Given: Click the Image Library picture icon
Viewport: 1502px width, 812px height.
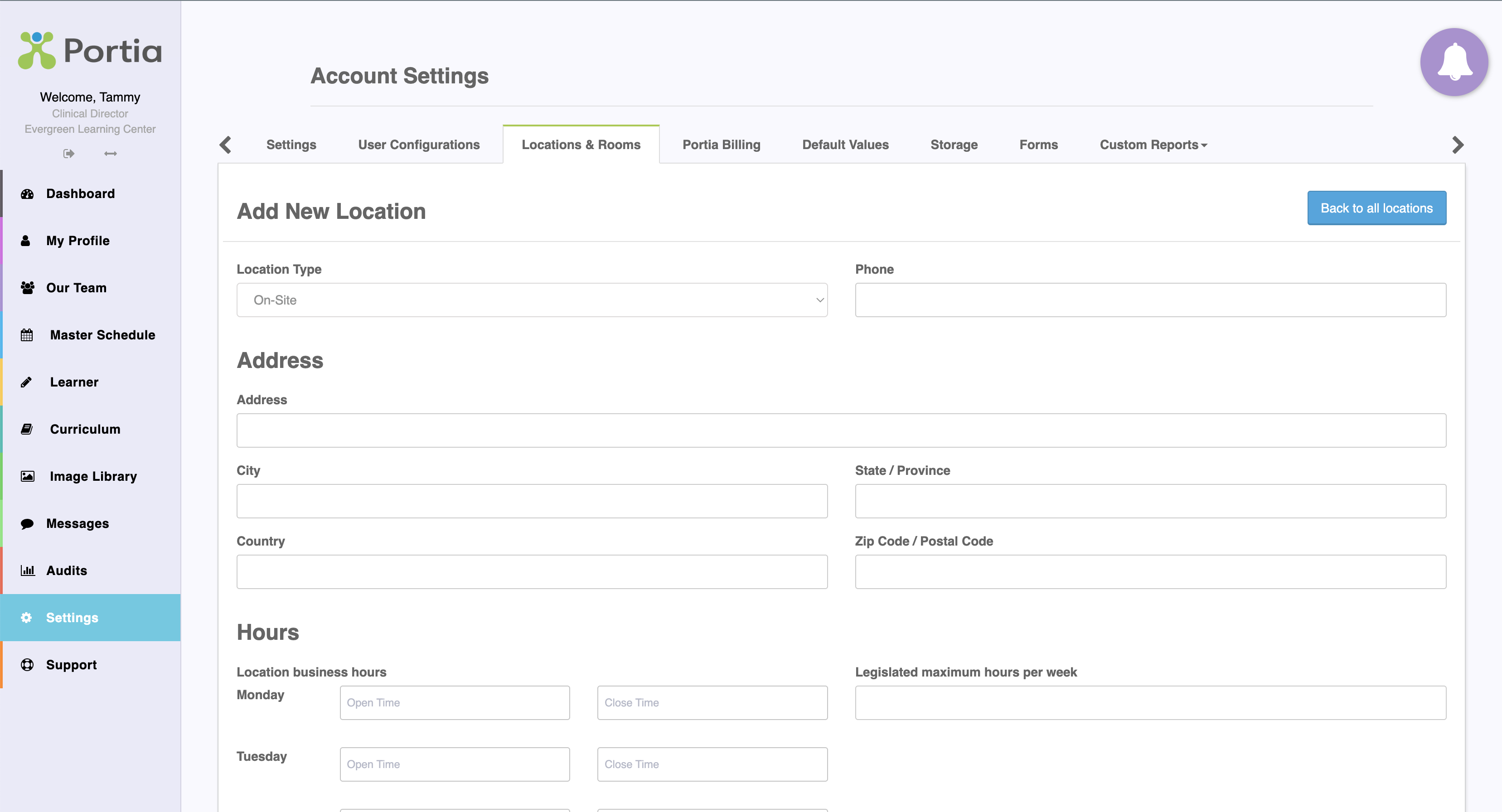Looking at the screenshot, I should point(27,476).
